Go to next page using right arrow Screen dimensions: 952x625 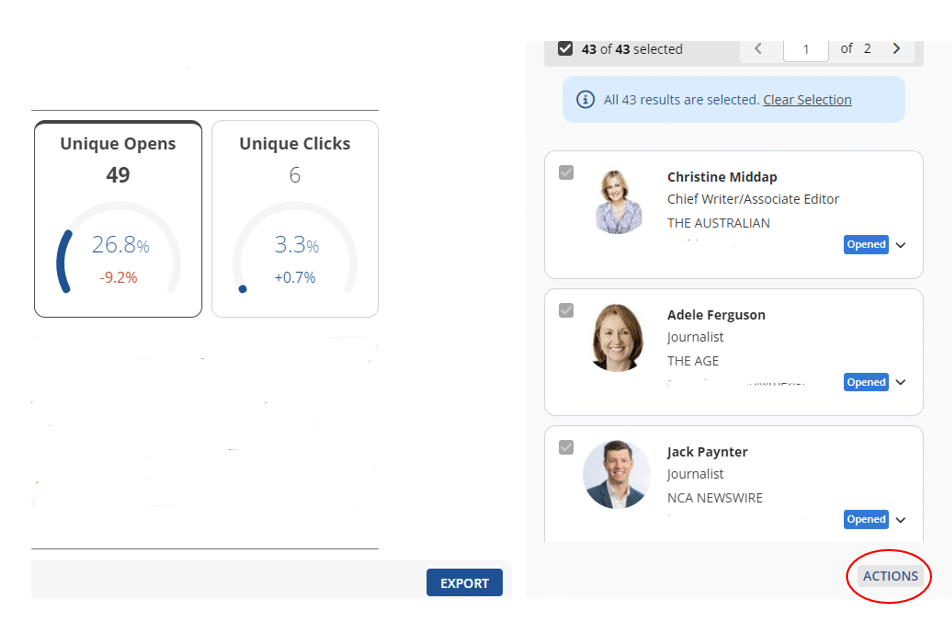point(896,49)
